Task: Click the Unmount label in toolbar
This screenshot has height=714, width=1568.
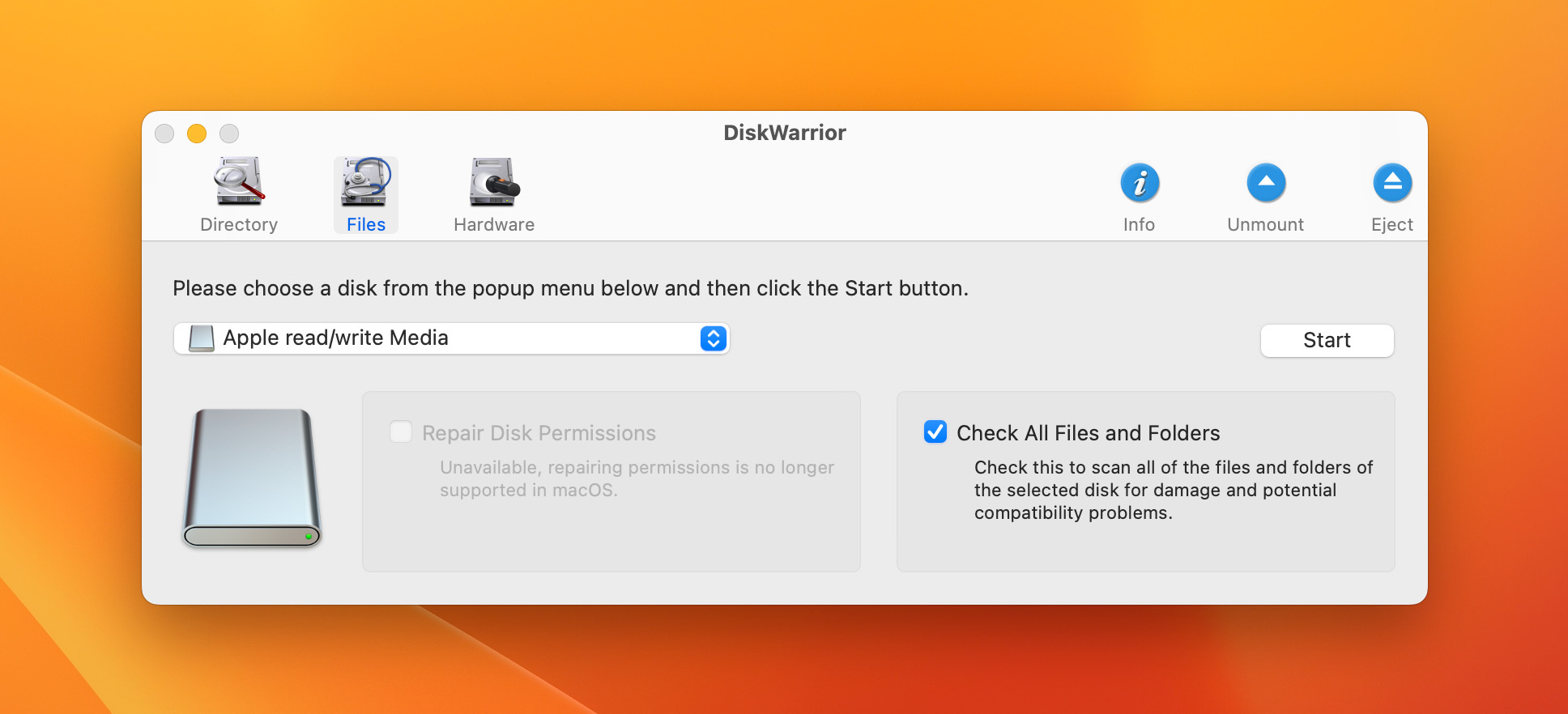Action: tap(1266, 224)
